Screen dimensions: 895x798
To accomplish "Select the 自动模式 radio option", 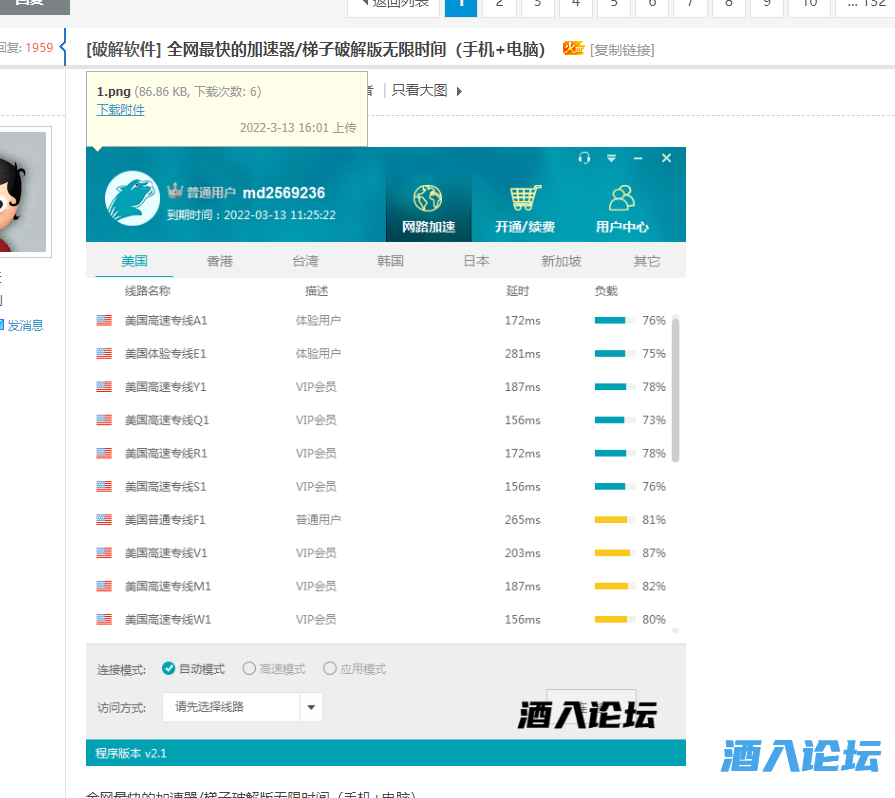I will point(169,669).
